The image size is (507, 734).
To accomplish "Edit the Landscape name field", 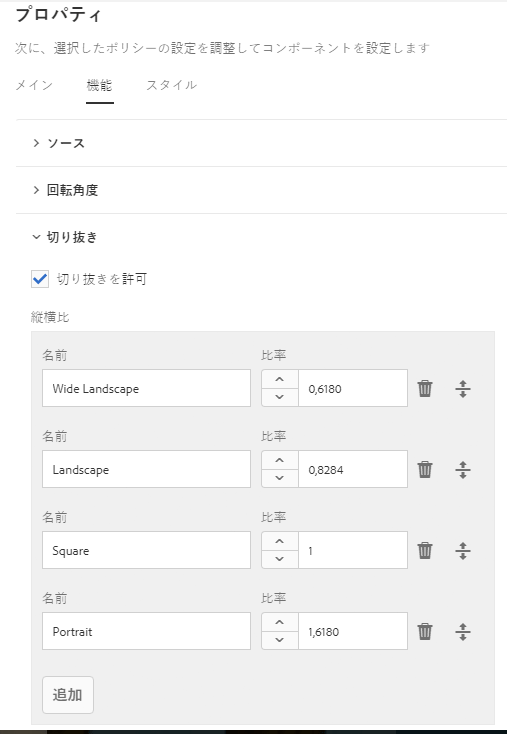I will (147, 469).
